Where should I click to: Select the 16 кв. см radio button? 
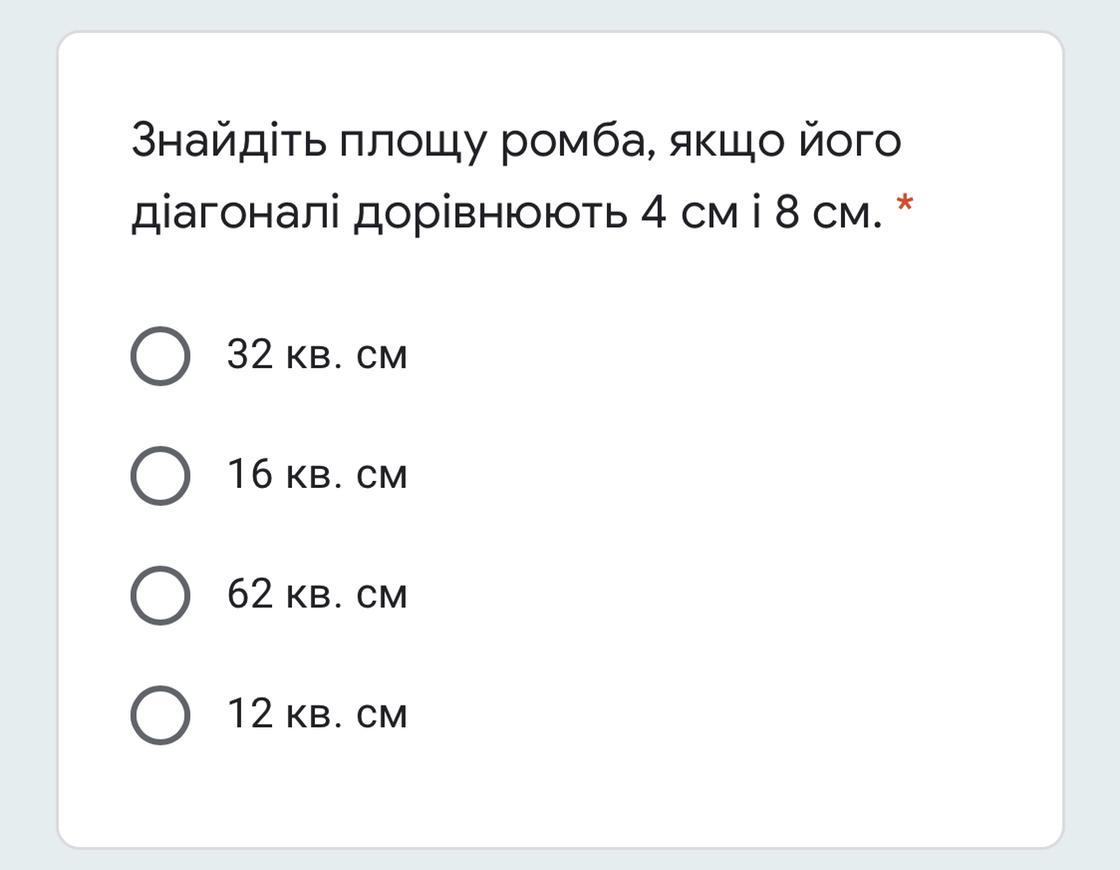tap(160, 476)
